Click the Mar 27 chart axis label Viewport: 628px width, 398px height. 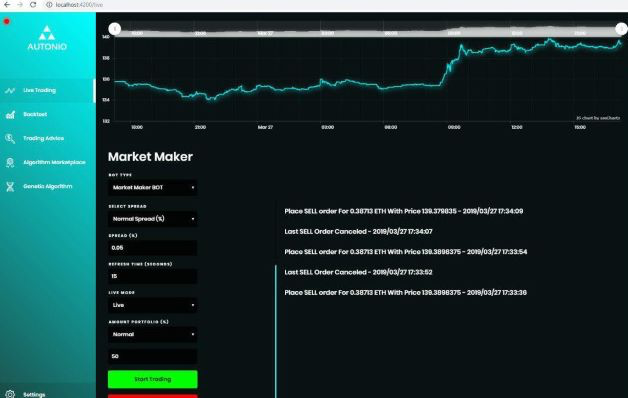[x=265, y=127]
